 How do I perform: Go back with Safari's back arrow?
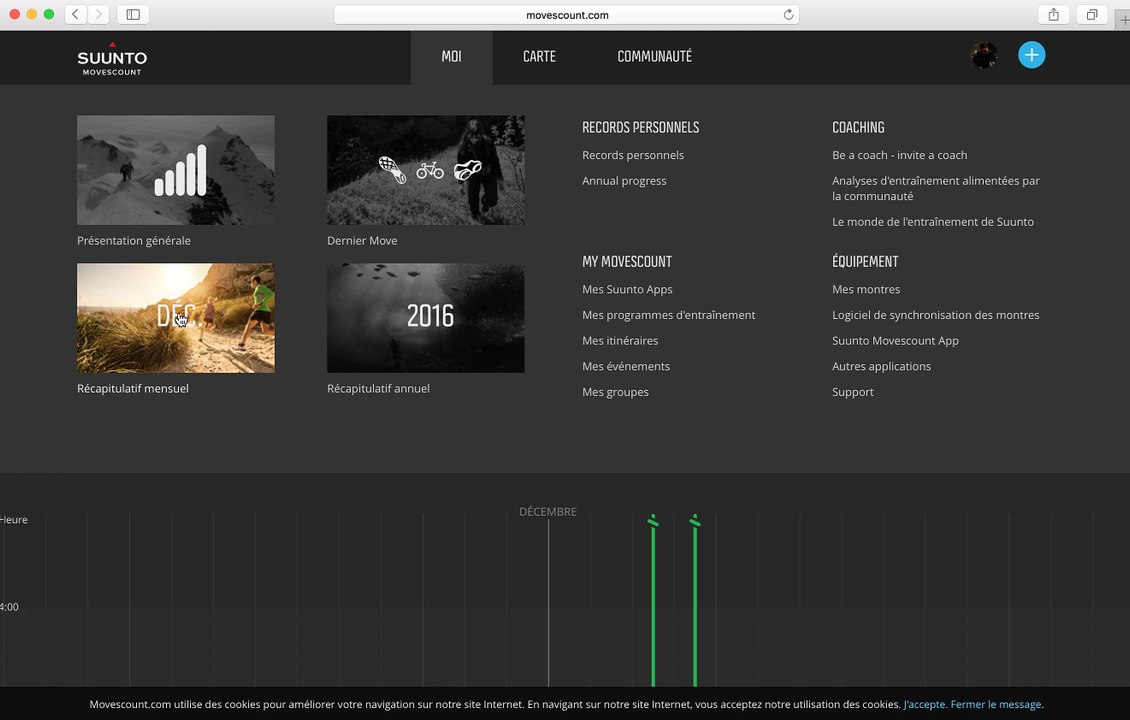point(76,14)
